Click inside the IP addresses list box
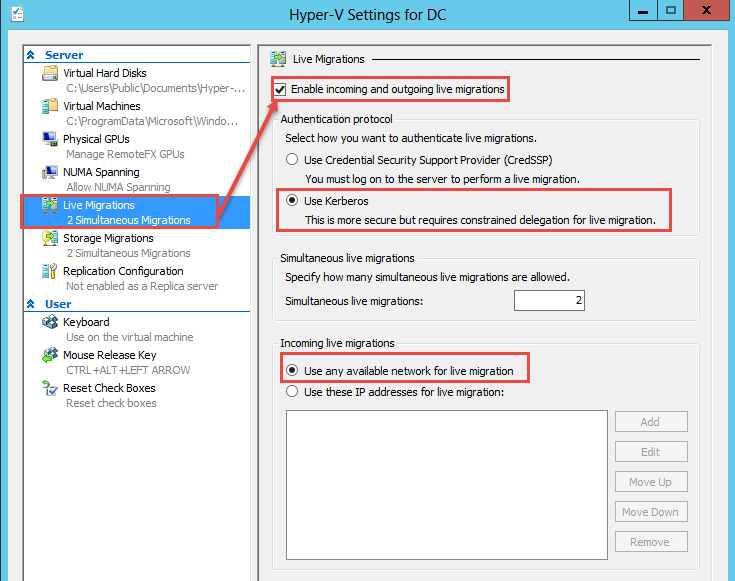Image resolution: width=735 pixels, height=581 pixels. (x=447, y=485)
